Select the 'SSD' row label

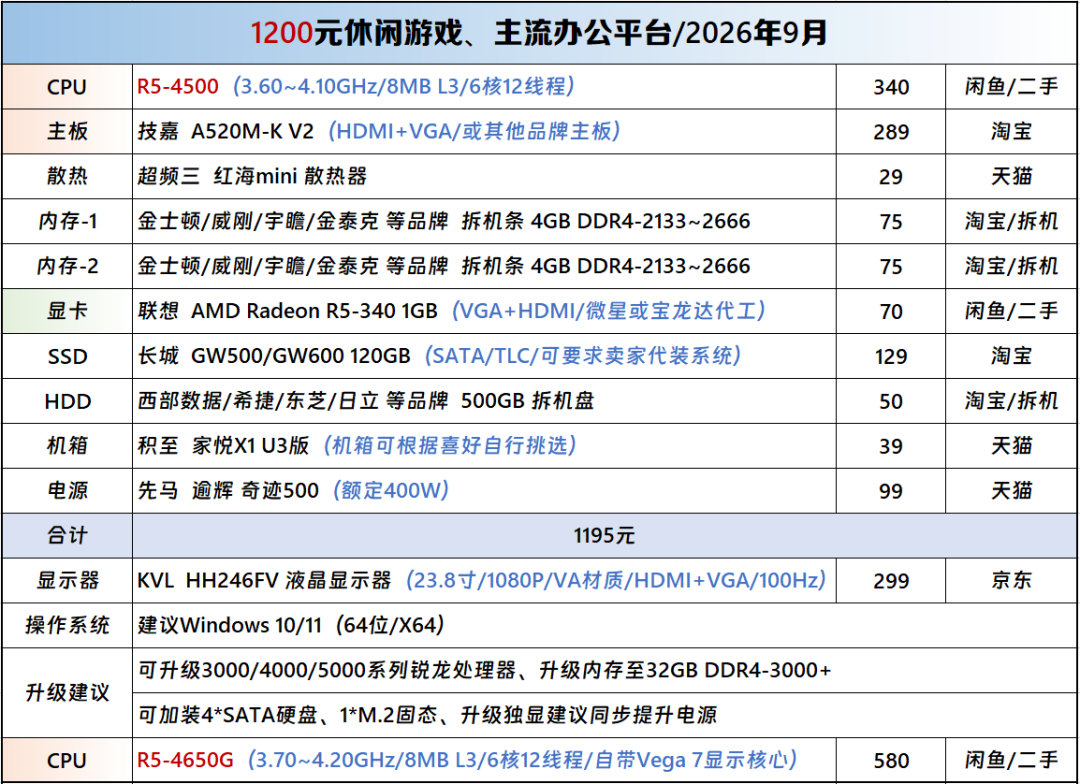pyautogui.click(x=67, y=356)
